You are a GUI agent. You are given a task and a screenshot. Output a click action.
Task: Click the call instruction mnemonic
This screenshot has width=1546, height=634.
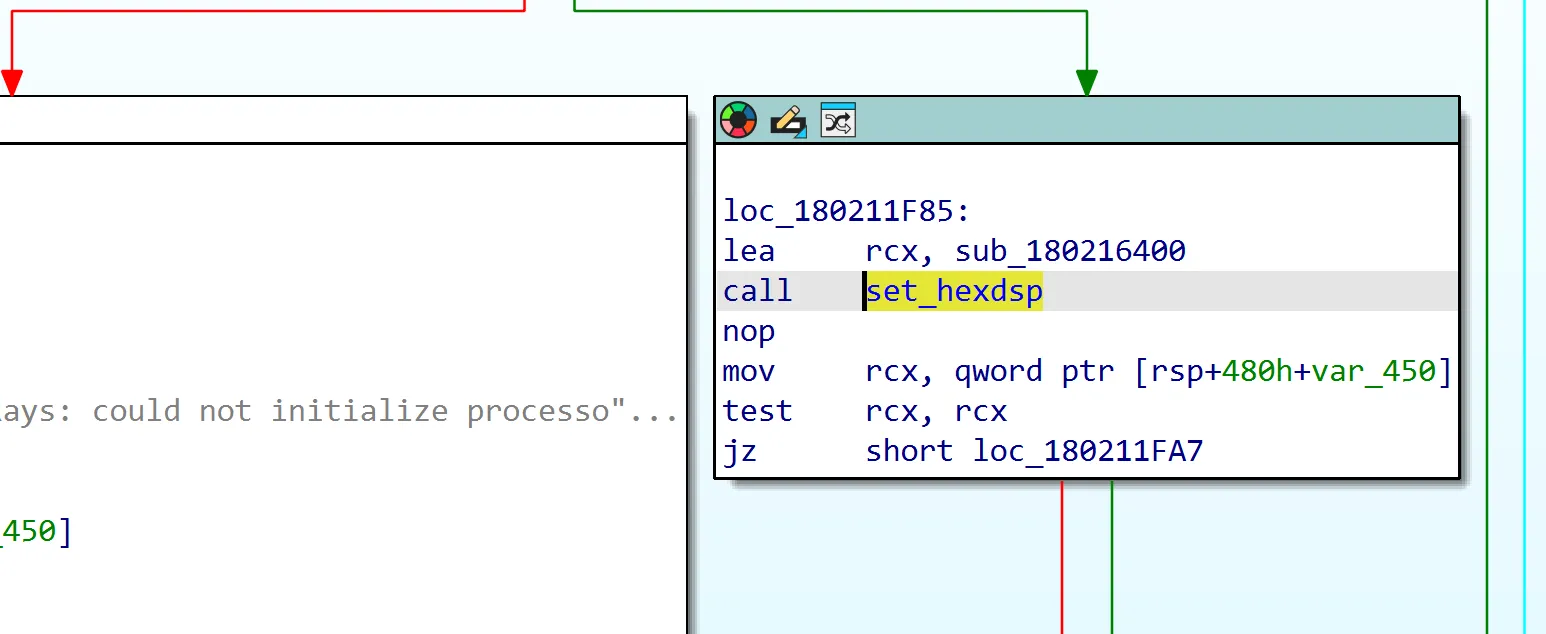click(757, 291)
